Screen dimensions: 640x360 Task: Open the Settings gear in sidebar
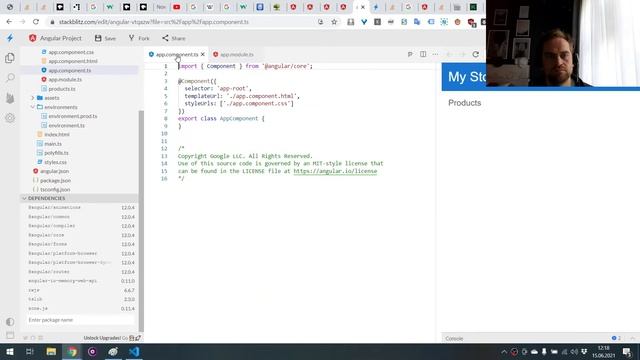pyautogui.click(x=10, y=118)
